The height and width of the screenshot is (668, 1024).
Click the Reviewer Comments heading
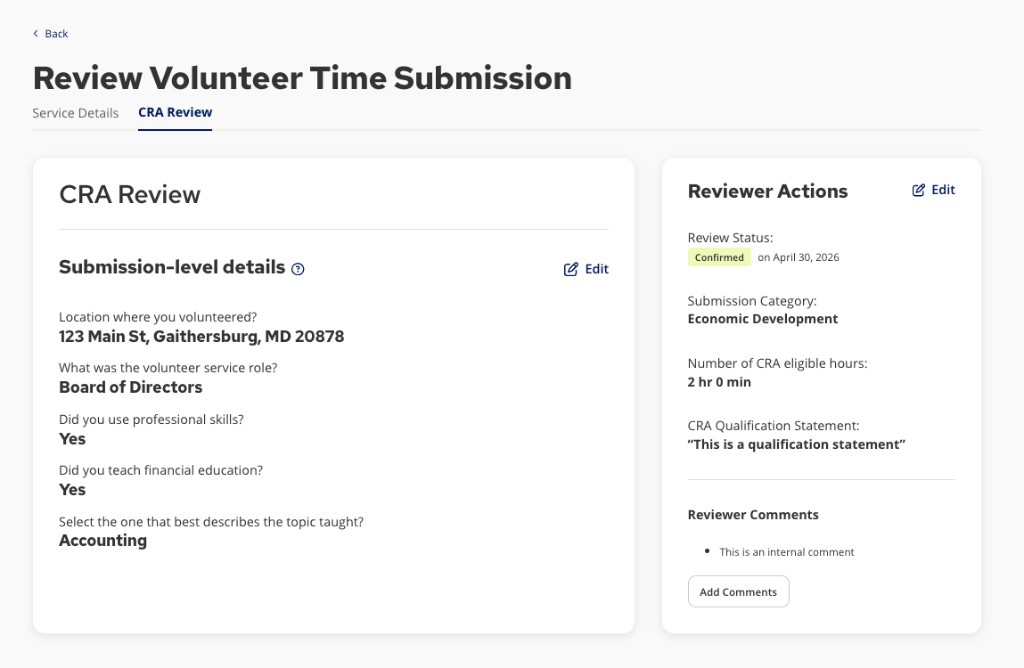752,515
